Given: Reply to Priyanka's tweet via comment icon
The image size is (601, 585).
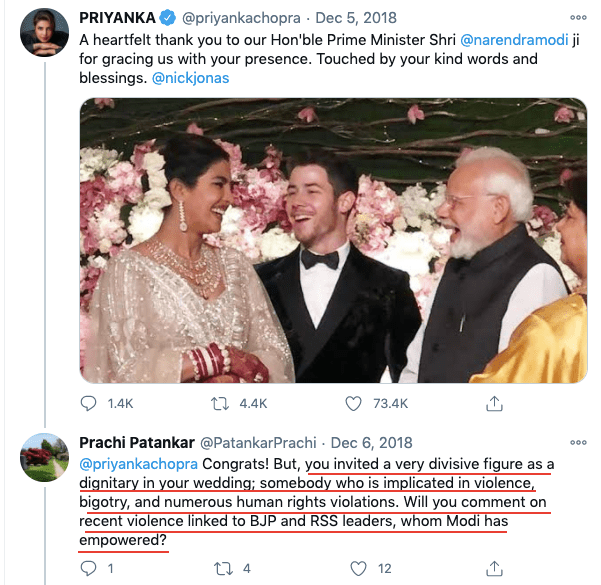Looking at the screenshot, I should (x=89, y=403).
